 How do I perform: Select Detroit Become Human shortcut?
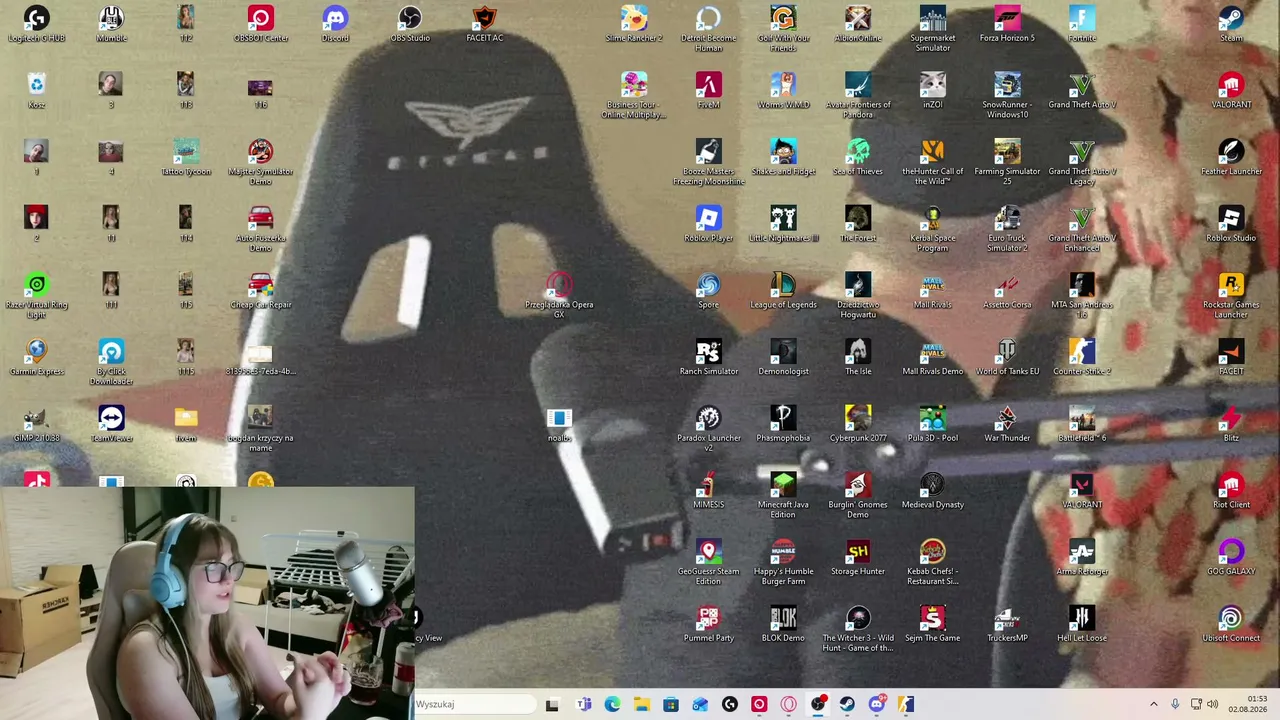coord(708,29)
